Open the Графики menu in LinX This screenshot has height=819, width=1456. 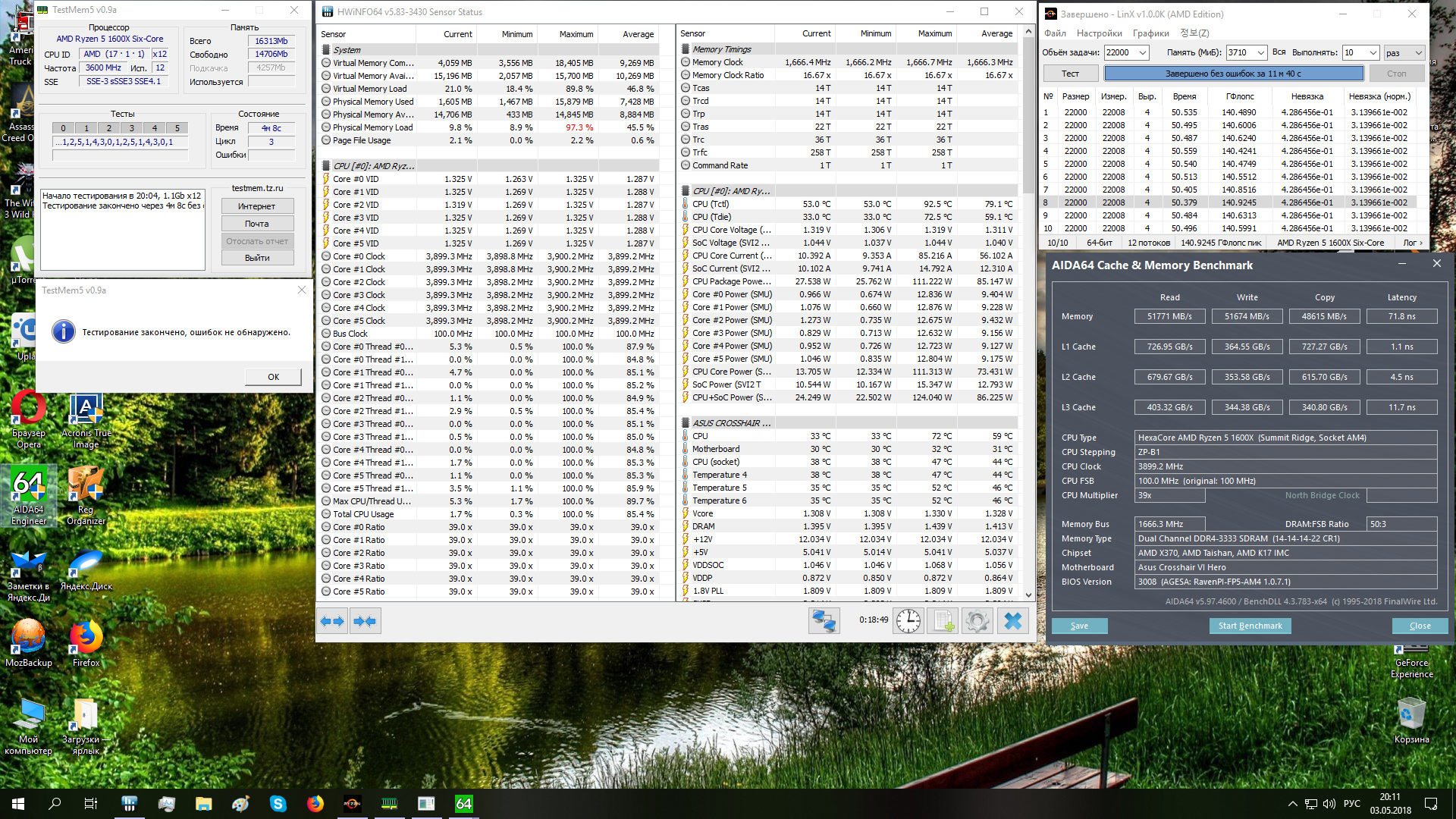pos(1150,33)
